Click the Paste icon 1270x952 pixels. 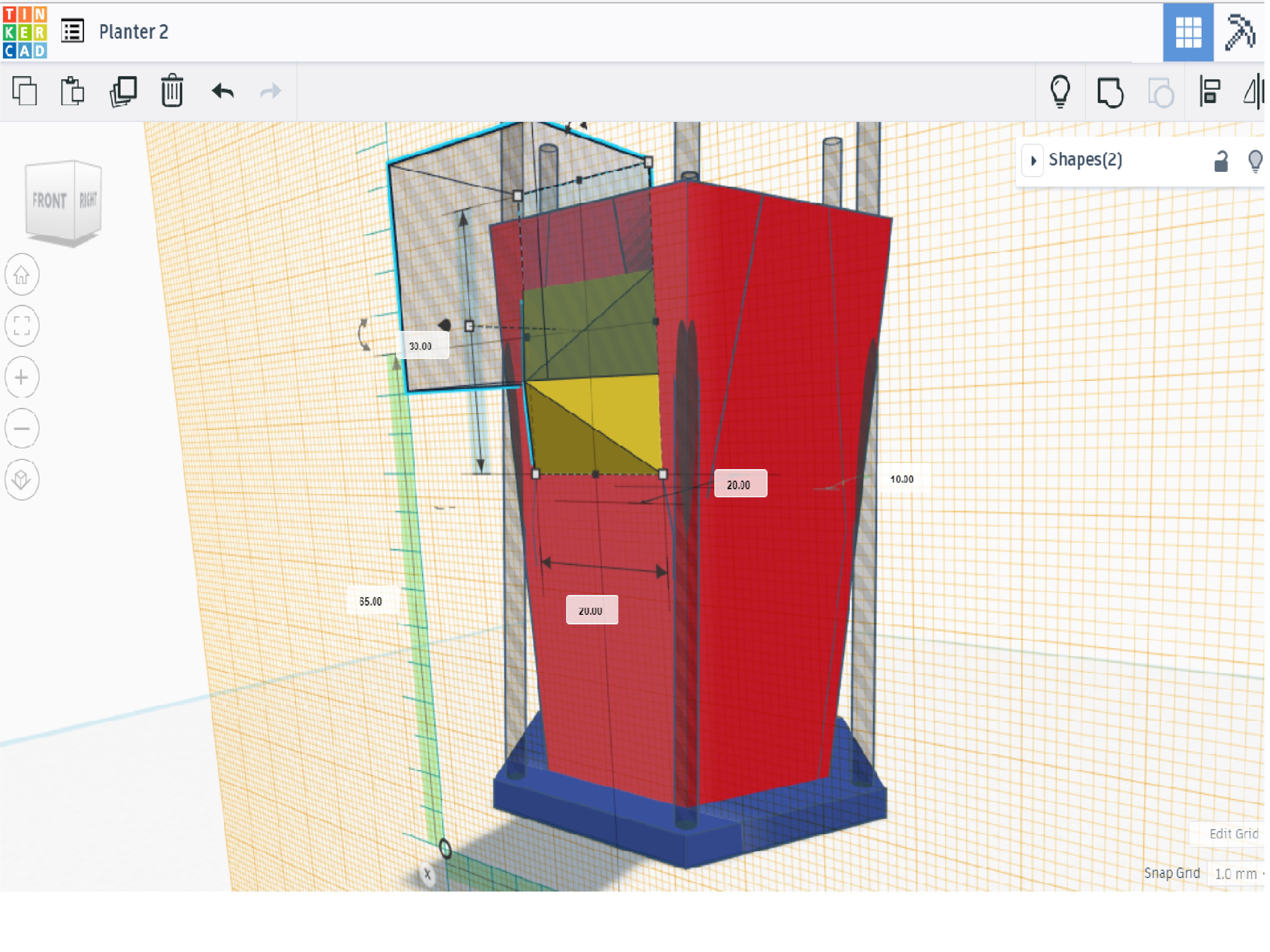pyautogui.click(x=72, y=91)
